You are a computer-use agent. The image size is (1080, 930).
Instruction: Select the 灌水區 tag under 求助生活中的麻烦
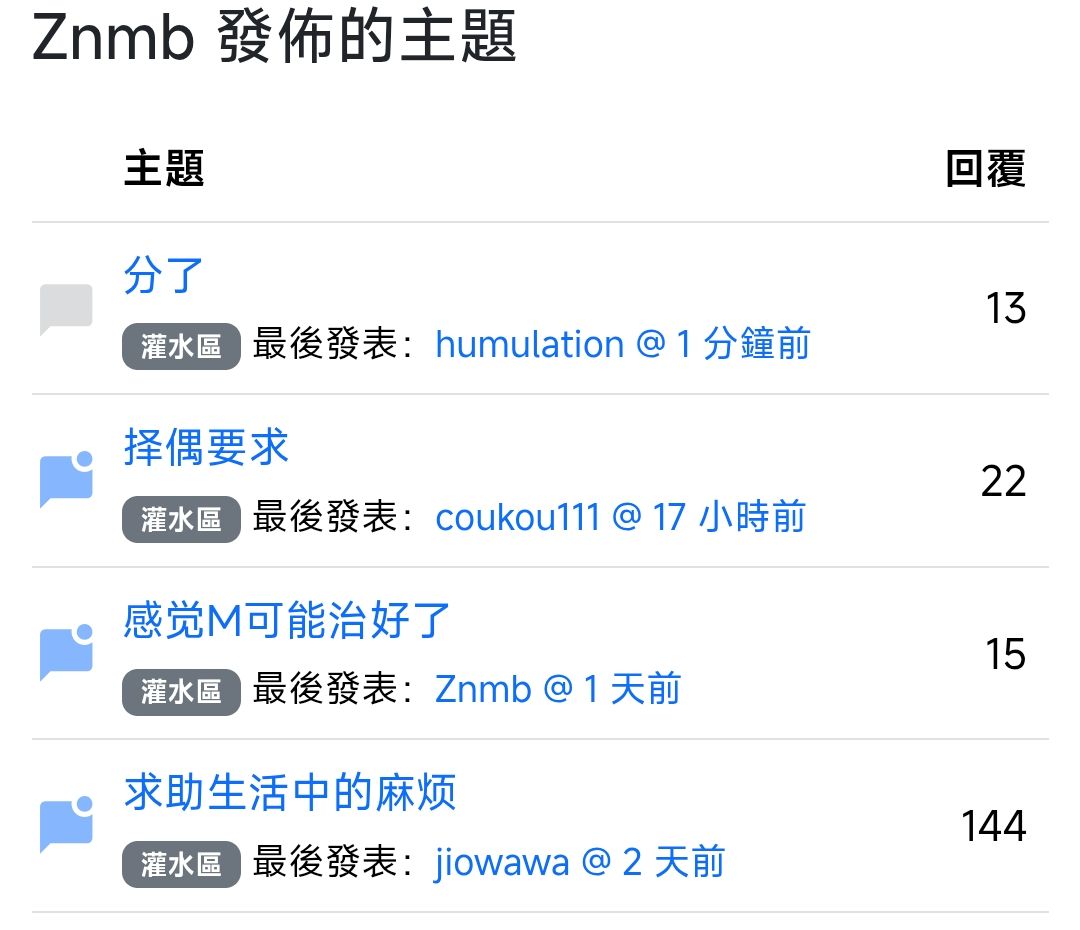[x=181, y=864]
